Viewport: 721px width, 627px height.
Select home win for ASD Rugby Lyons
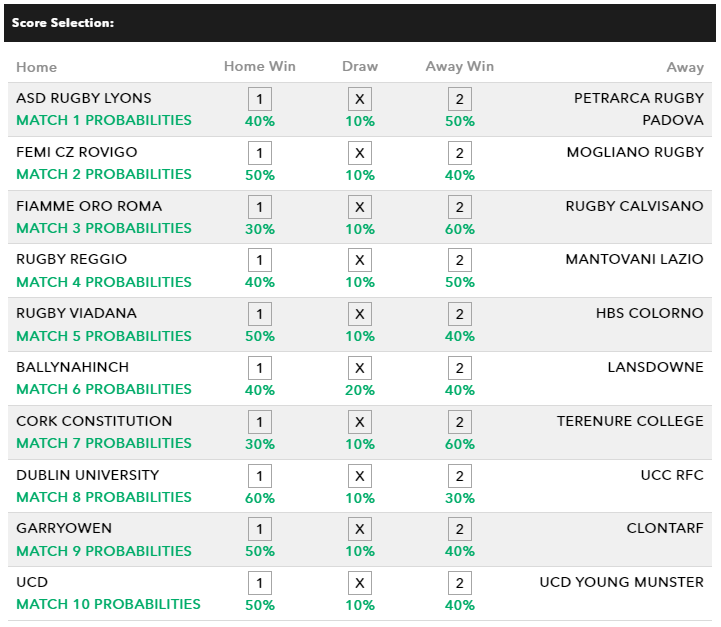click(259, 99)
